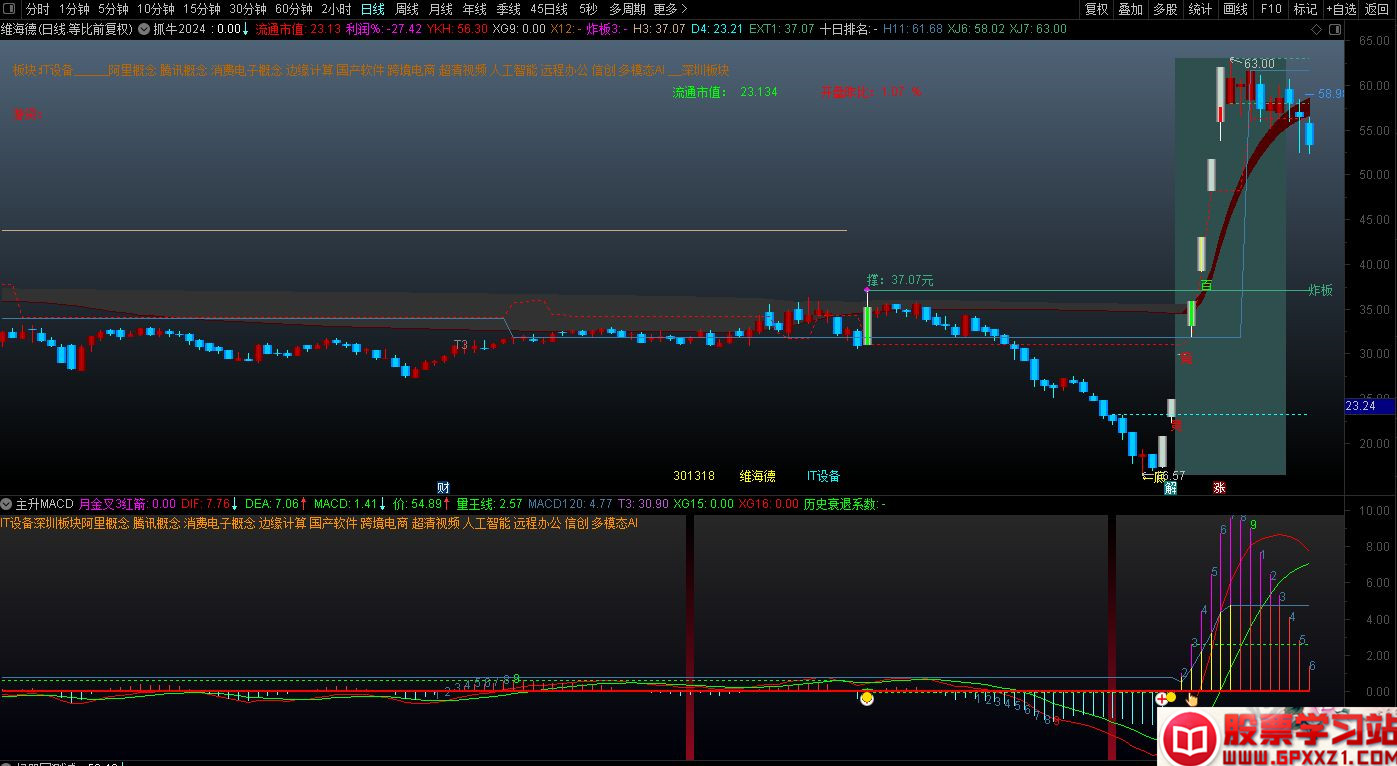Click the yellow smiley signal on MACD axis
This screenshot has width=1397, height=766.
coord(867,697)
